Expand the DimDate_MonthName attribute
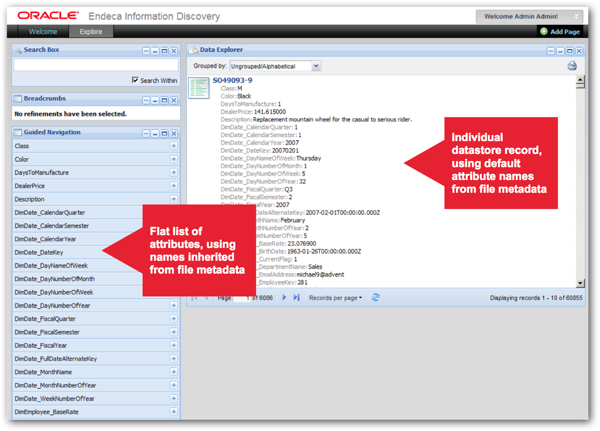Viewport: 600px width, 431px height. point(173,372)
